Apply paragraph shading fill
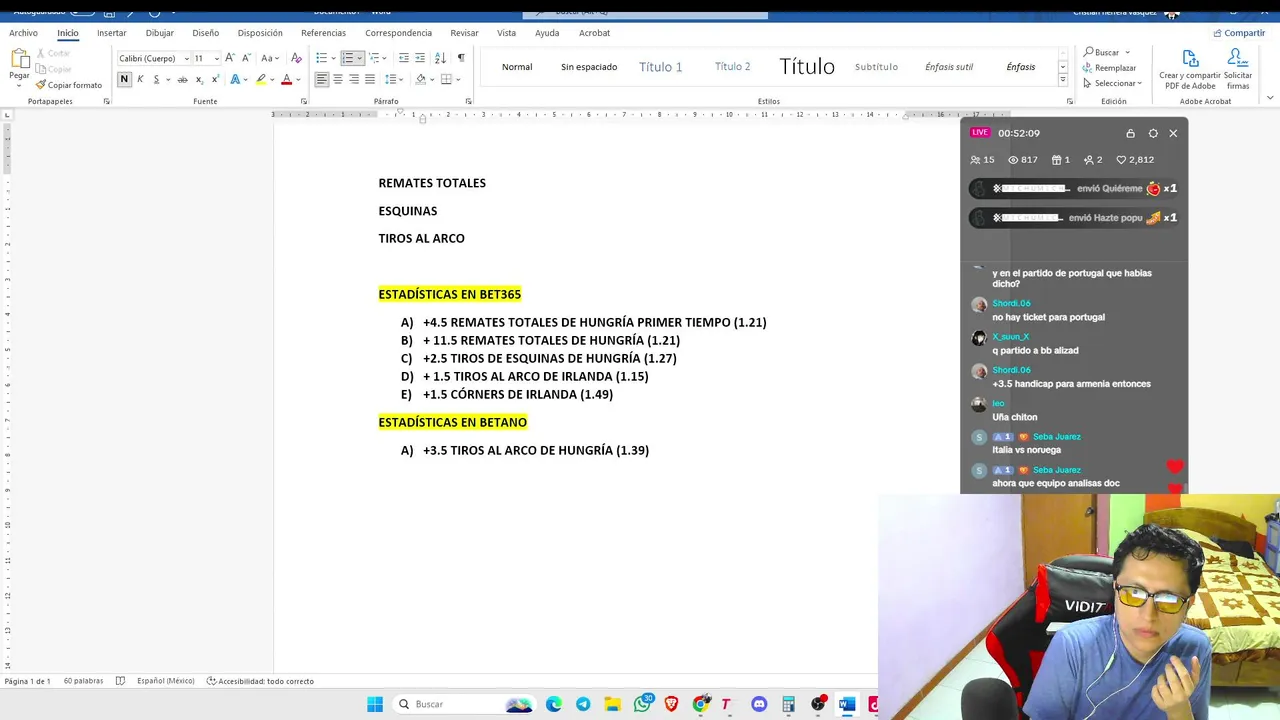 click(420, 79)
